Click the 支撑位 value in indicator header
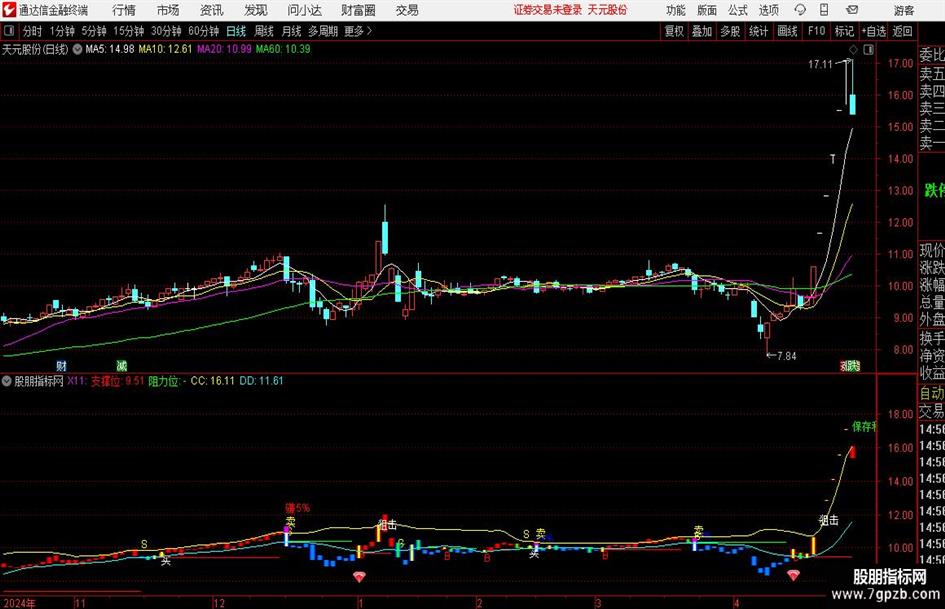945x609 pixels. [x=118, y=381]
